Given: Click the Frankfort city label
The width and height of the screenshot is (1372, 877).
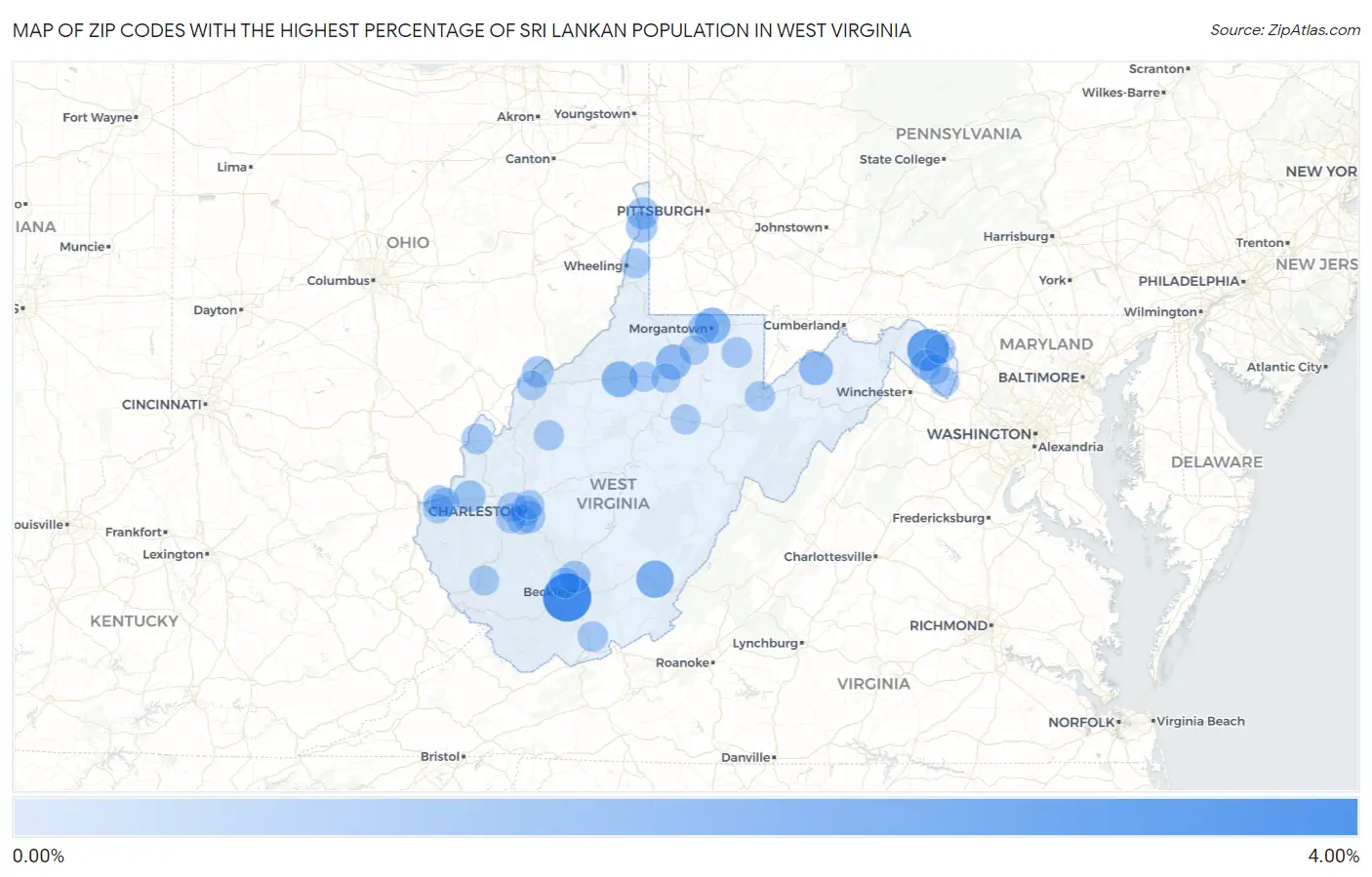Looking at the screenshot, I should (134, 532).
